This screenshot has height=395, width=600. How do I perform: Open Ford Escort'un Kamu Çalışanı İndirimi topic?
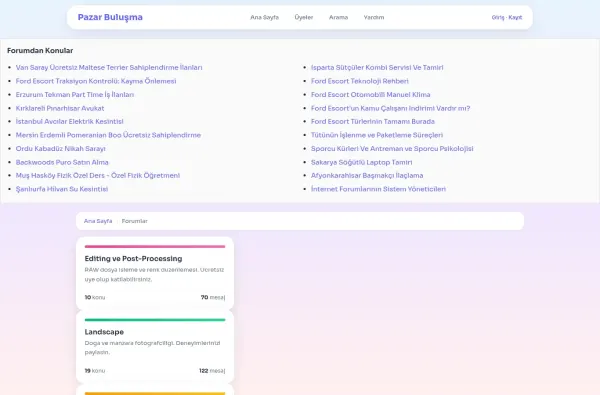click(x=391, y=108)
